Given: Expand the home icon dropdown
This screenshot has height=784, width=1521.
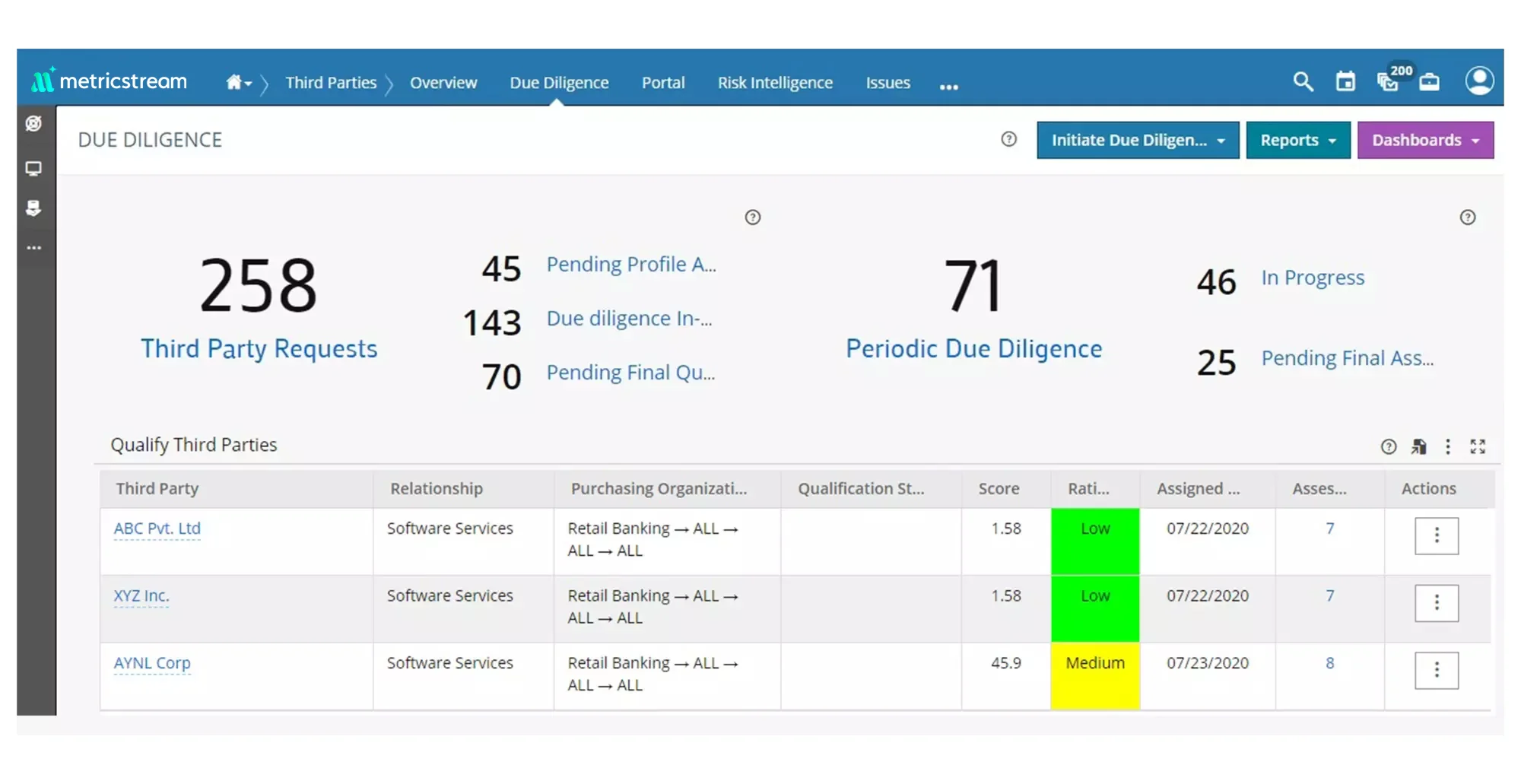Looking at the screenshot, I should click(239, 82).
